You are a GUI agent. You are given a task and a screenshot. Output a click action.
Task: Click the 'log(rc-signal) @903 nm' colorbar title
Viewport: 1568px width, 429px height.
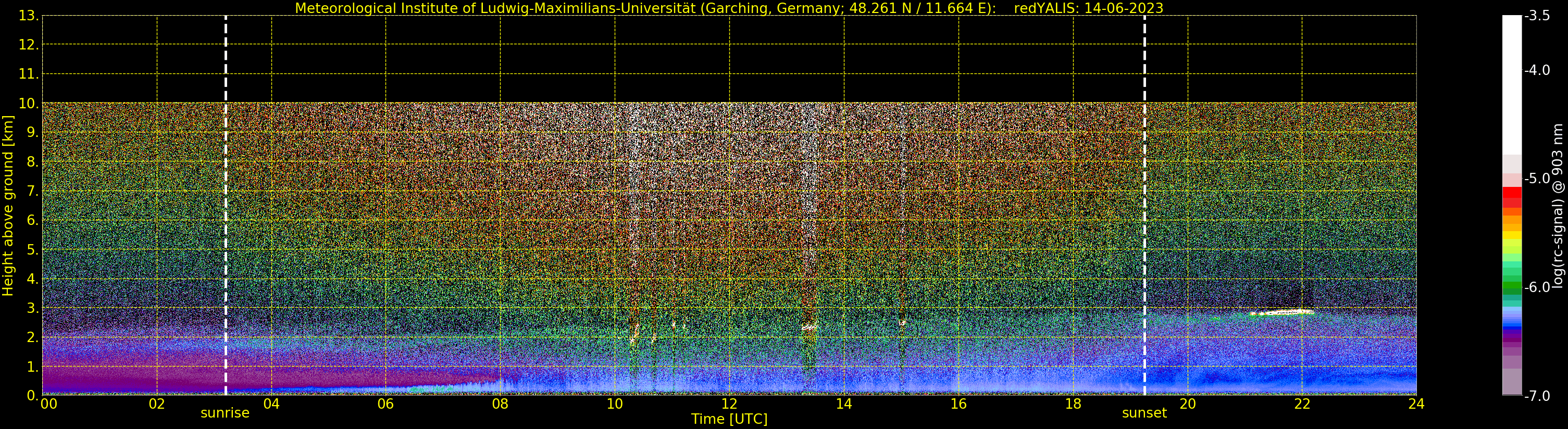point(1558,206)
